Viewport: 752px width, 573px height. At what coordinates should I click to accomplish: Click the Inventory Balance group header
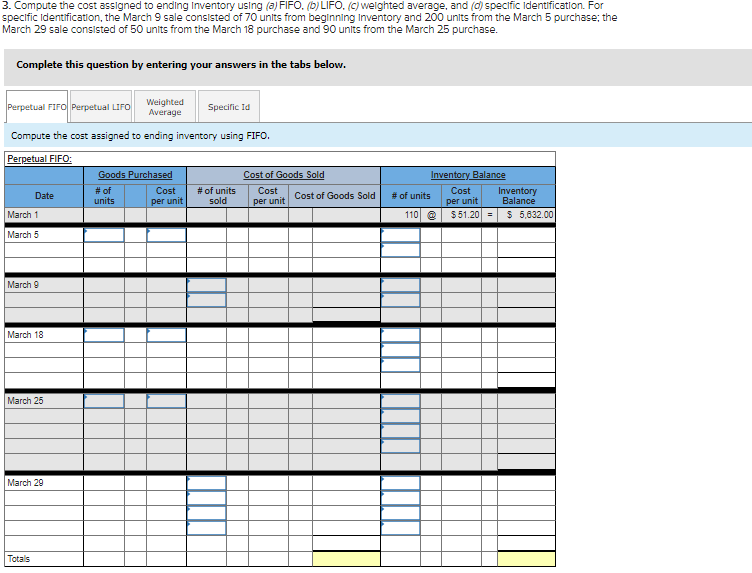pos(468,175)
